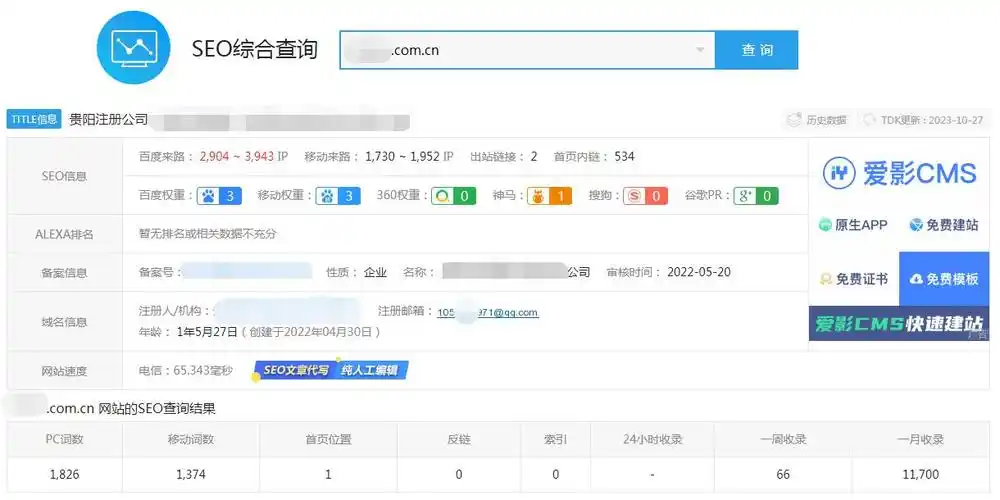Click the registrant qq.com email link
This screenshot has height=500, width=1000.
[x=488, y=312]
